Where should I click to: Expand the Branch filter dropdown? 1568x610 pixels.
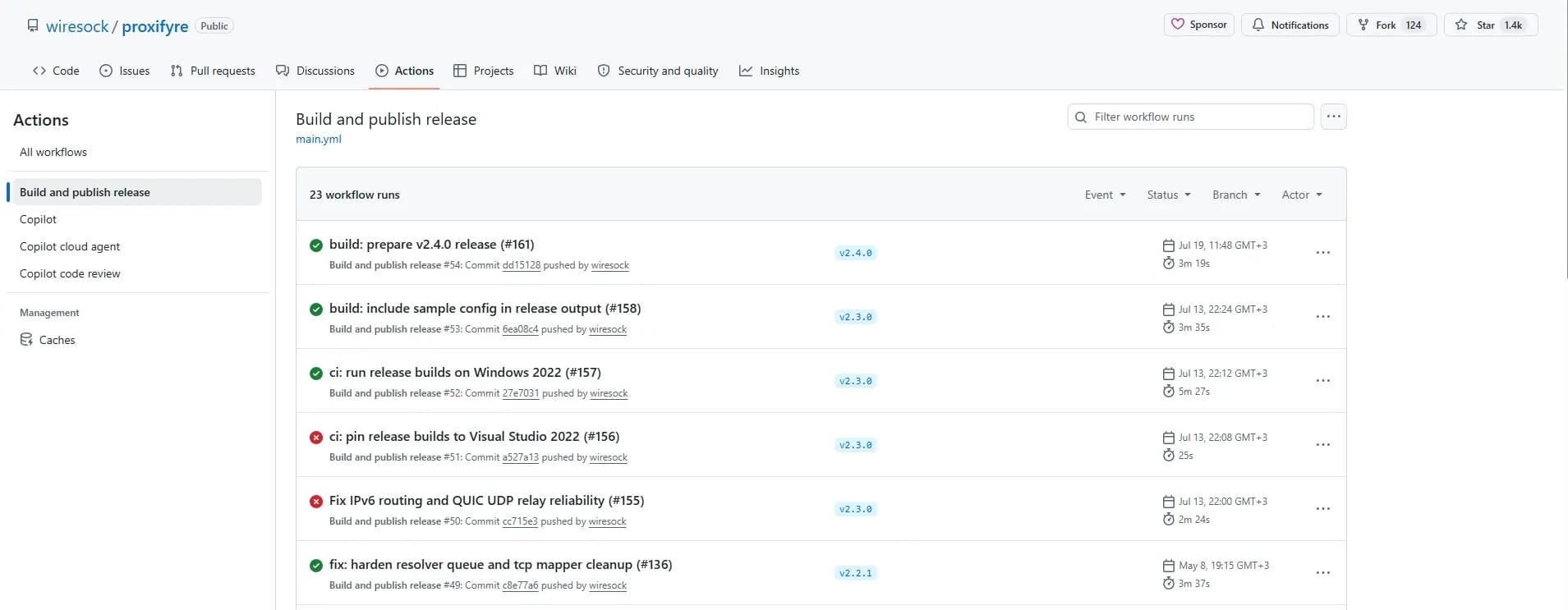coord(1236,195)
